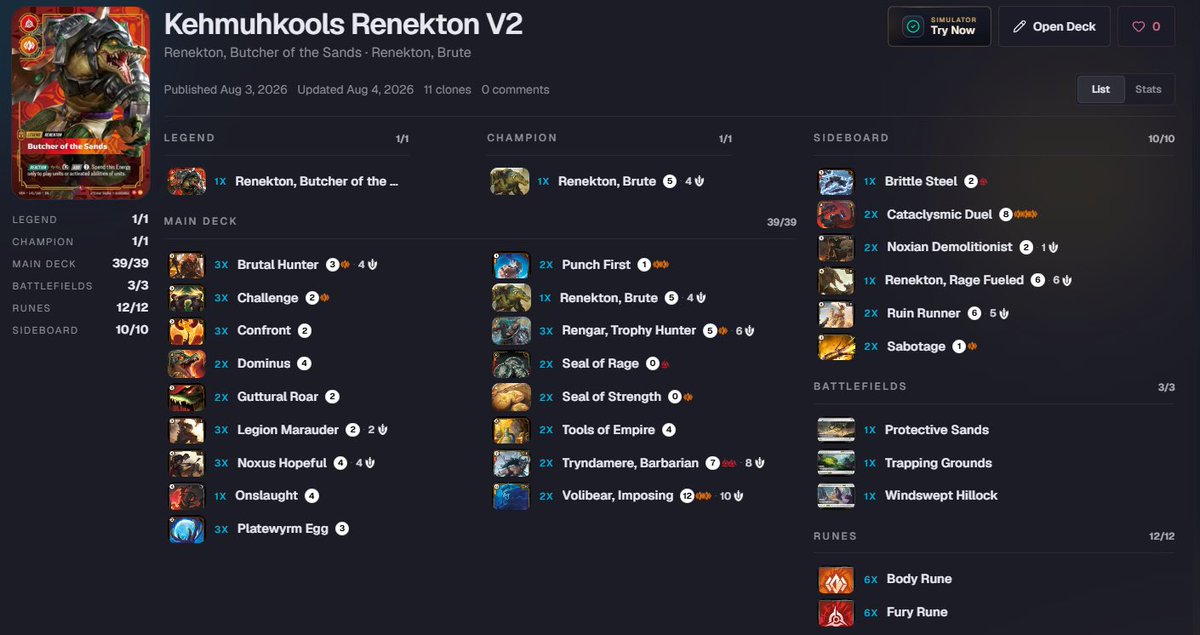The height and width of the screenshot is (635, 1200).
Task: Click the Tools of Empire thumbnail
Action: point(511,430)
